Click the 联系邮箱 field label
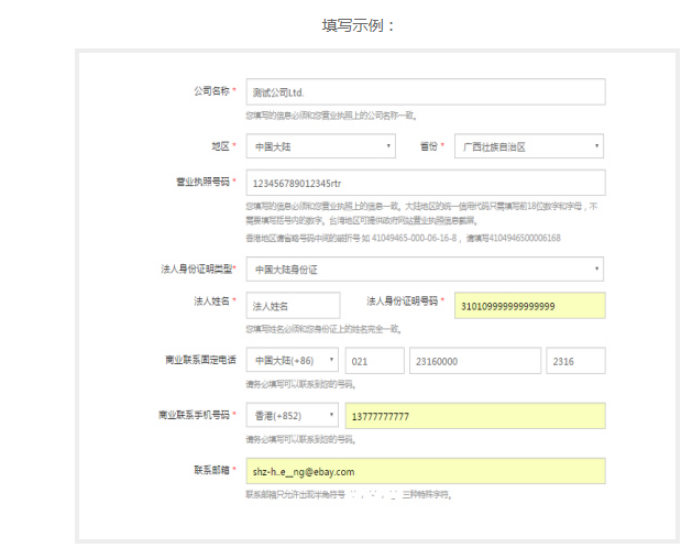This screenshot has height=548, width=692. click(211, 470)
